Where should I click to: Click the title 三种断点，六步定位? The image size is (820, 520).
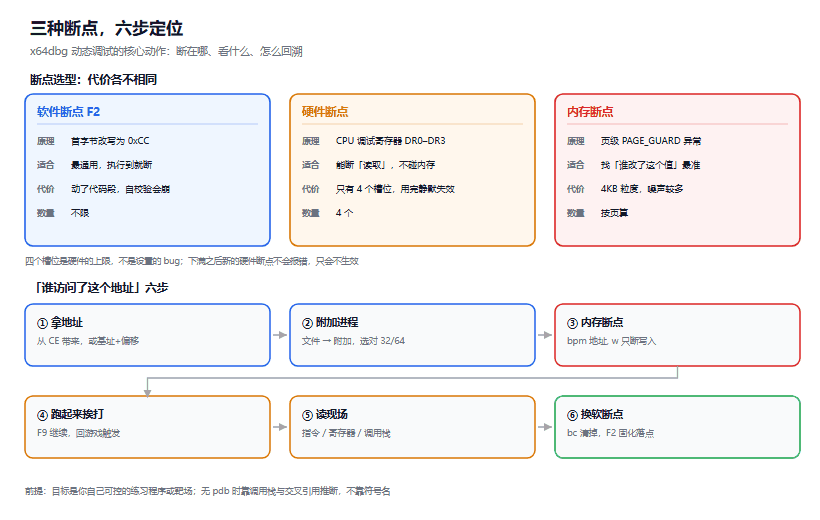(x=106, y=28)
